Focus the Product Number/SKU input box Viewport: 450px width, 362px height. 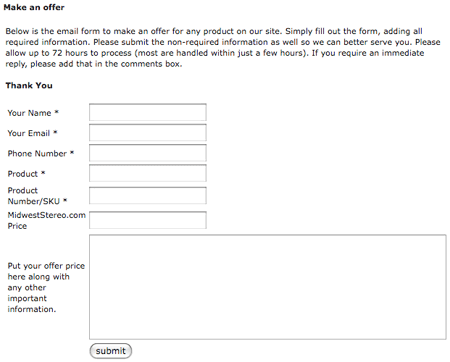pos(148,195)
